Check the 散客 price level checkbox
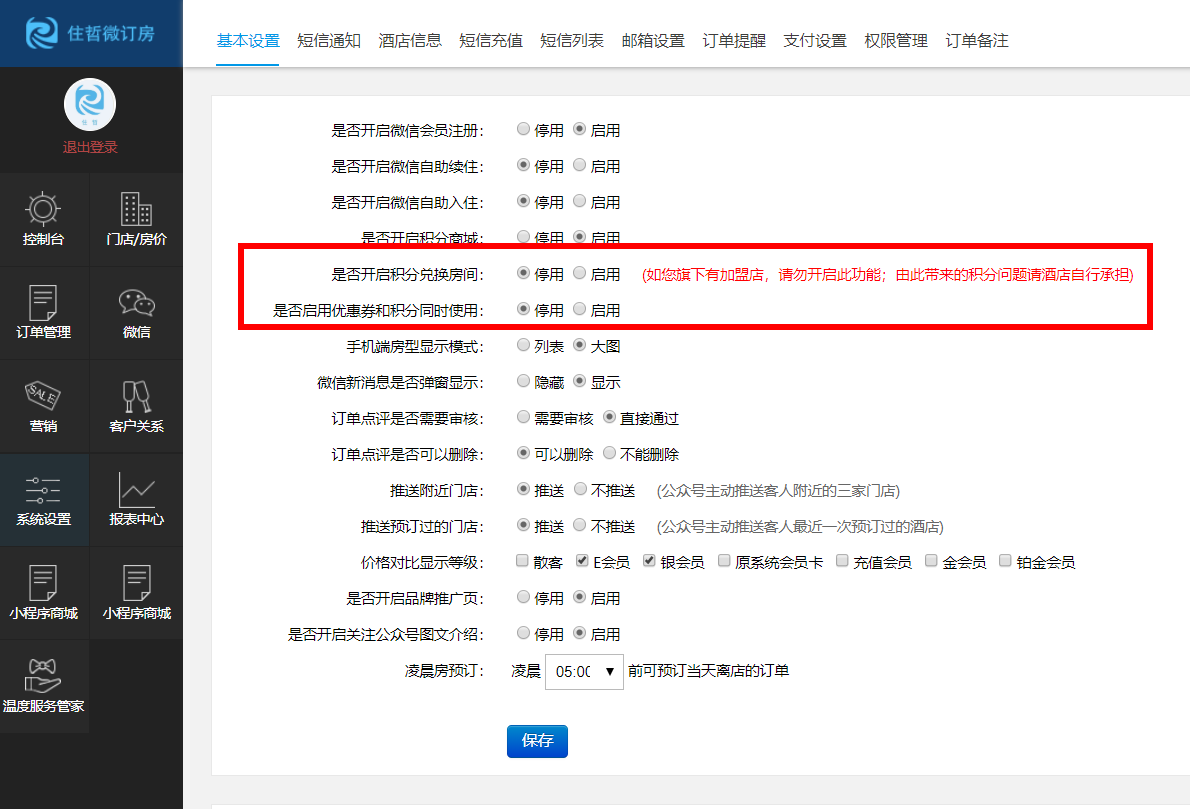The width and height of the screenshot is (1190, 809). click(x=522, y=561)
